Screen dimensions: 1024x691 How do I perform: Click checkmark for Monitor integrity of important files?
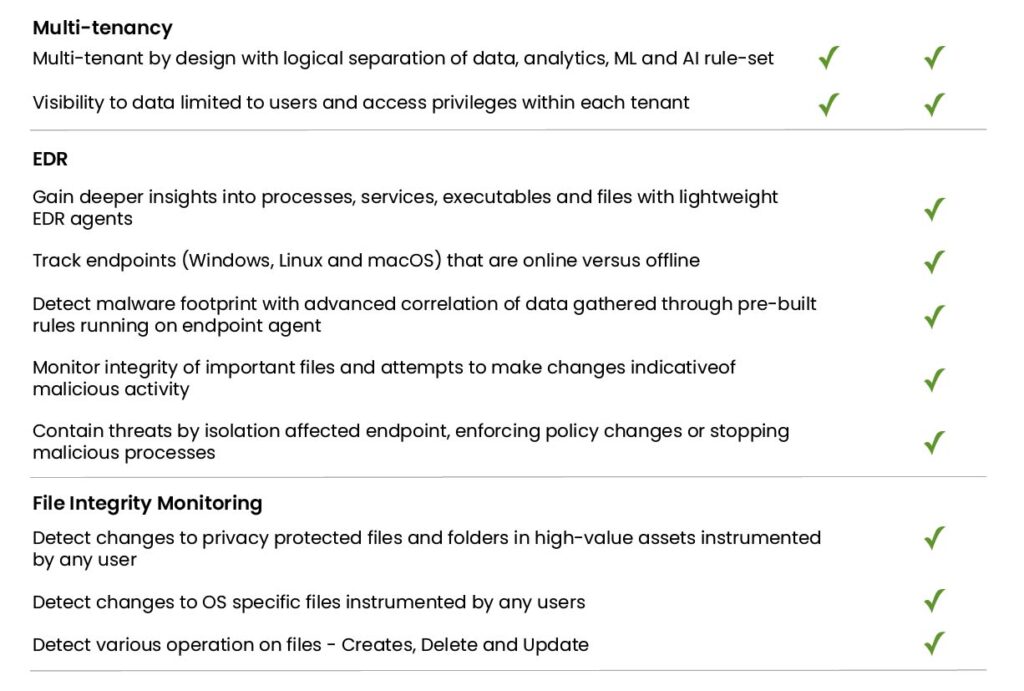[935, 379]
